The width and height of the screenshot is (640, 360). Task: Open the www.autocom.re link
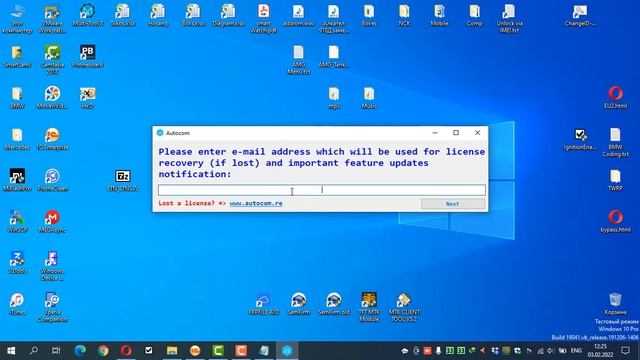click(x=256, y=203)
